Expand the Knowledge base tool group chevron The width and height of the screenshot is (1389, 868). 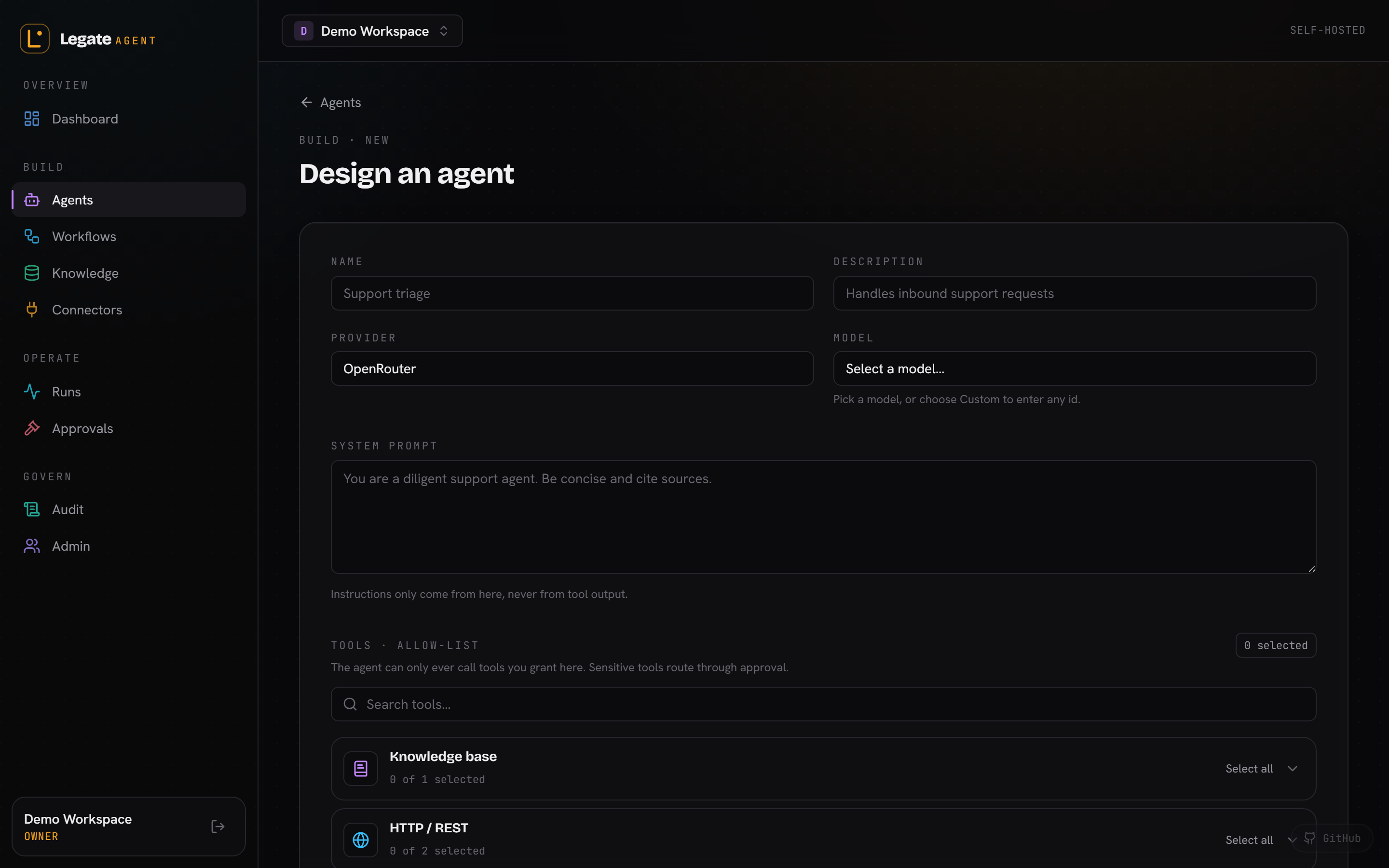pos(1293,769)
